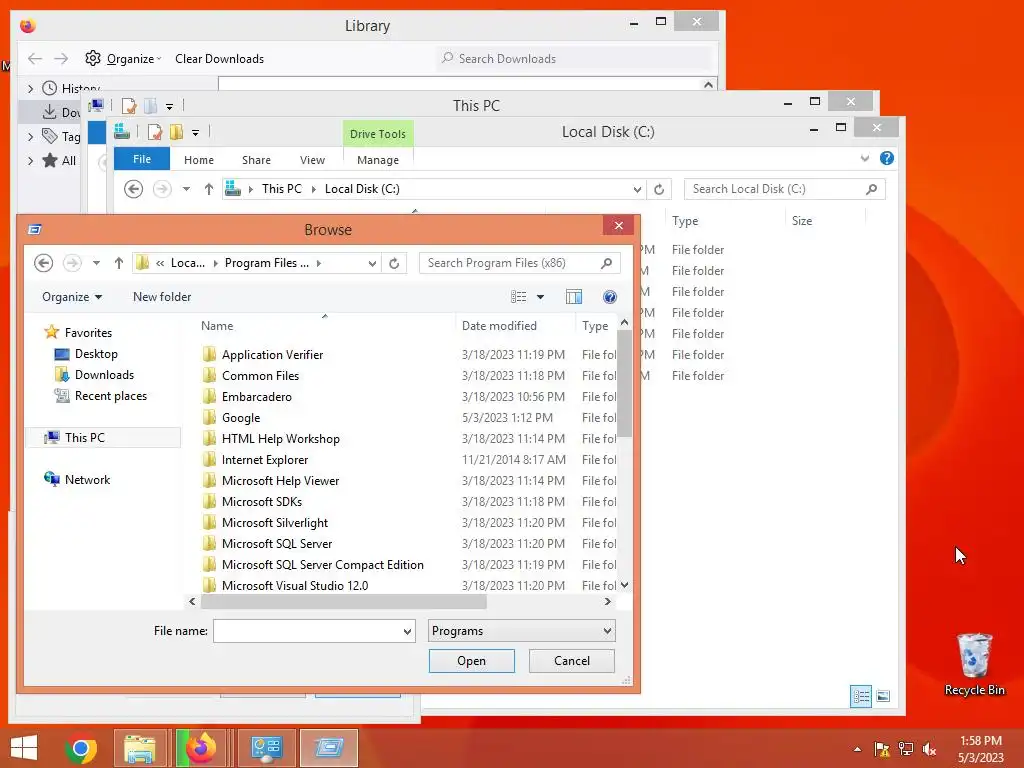This screenshot has width=1024, height=768.
Task: Click the Search Downloads field in Library
Action: click(575, 59)
